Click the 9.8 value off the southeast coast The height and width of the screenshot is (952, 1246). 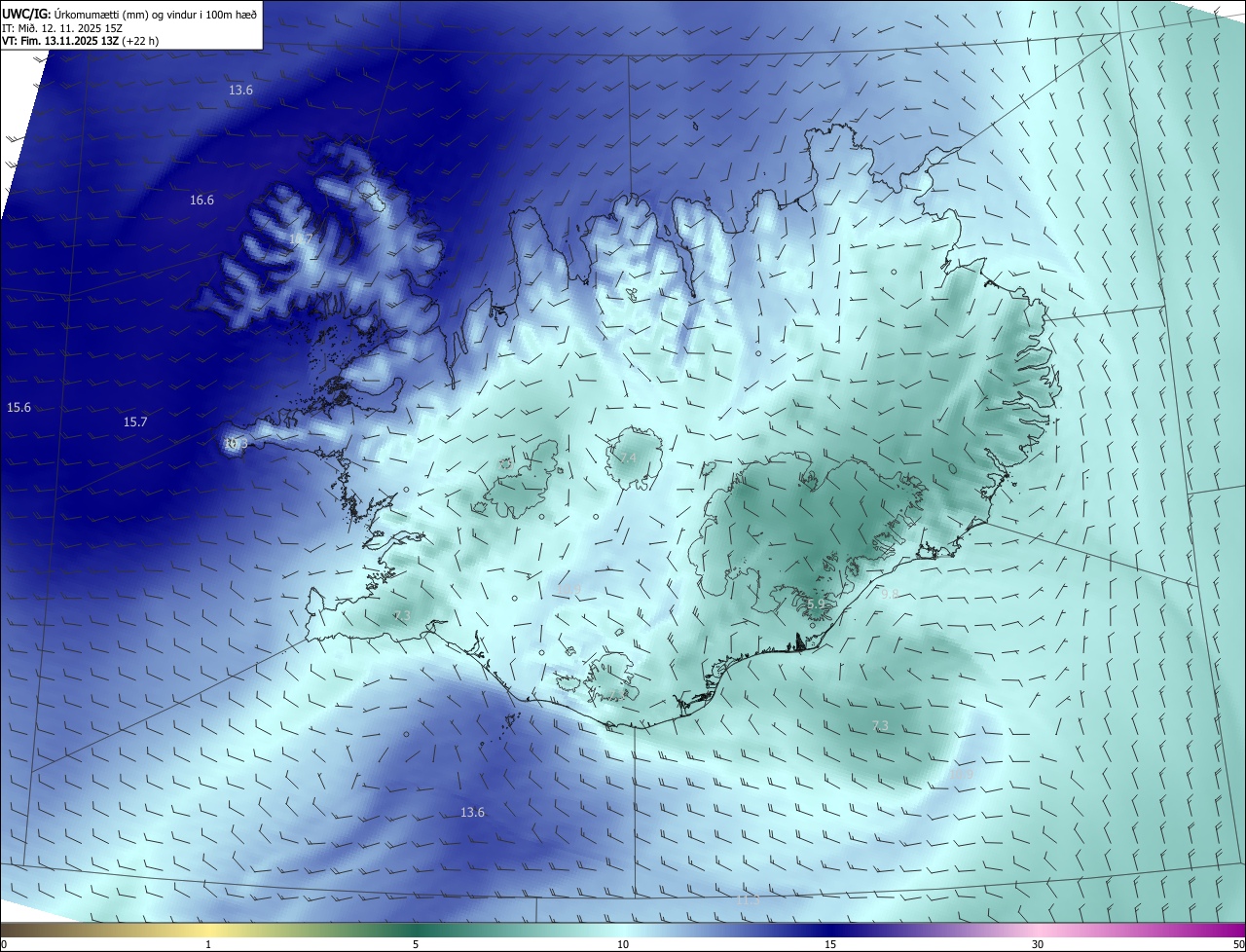(x=889, y=593)
